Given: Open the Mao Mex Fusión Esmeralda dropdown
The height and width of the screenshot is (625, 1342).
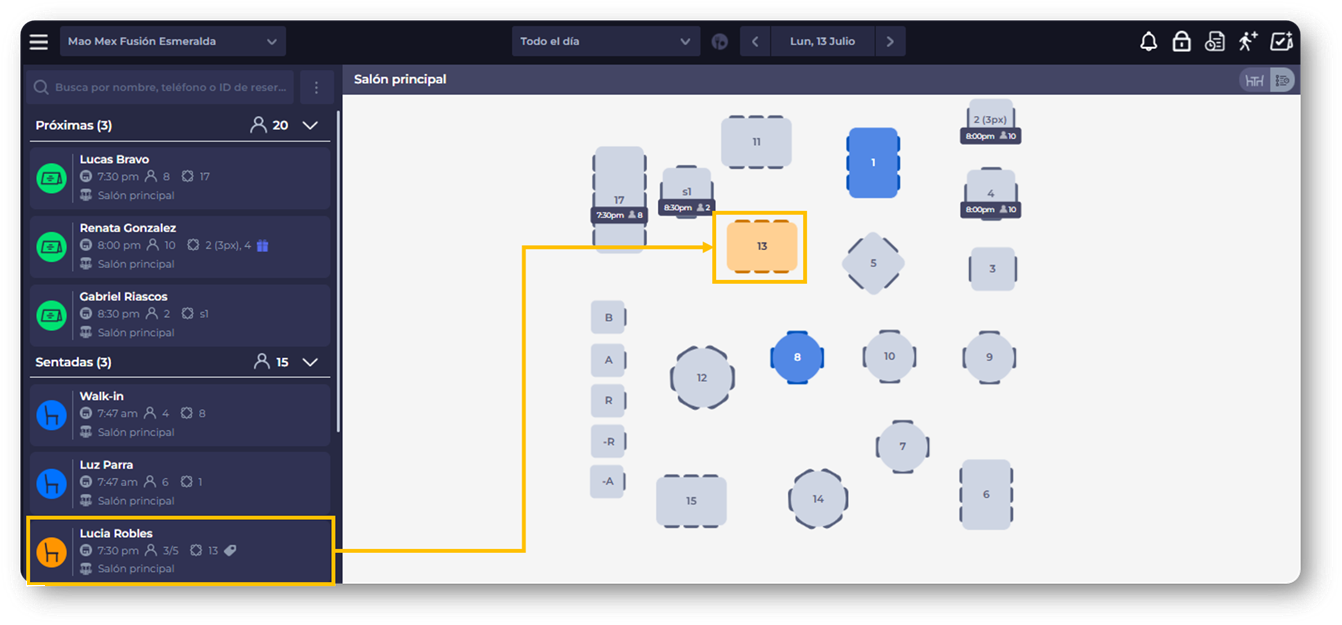Looking at the screenshot, I should pyautogui.click(x=172, y=42).
